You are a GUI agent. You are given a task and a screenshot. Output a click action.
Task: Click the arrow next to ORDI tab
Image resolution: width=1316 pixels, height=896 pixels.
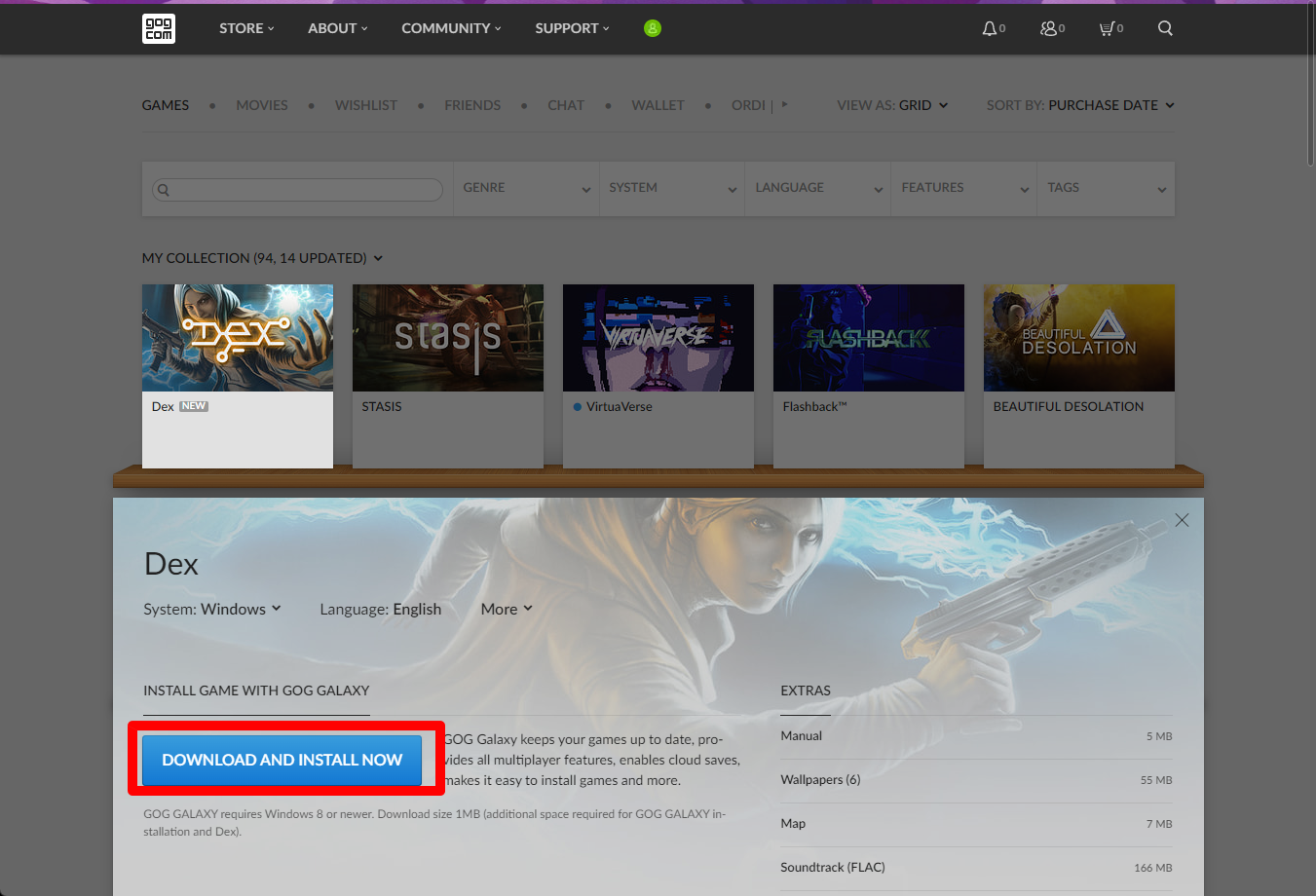tap(784, 104)
